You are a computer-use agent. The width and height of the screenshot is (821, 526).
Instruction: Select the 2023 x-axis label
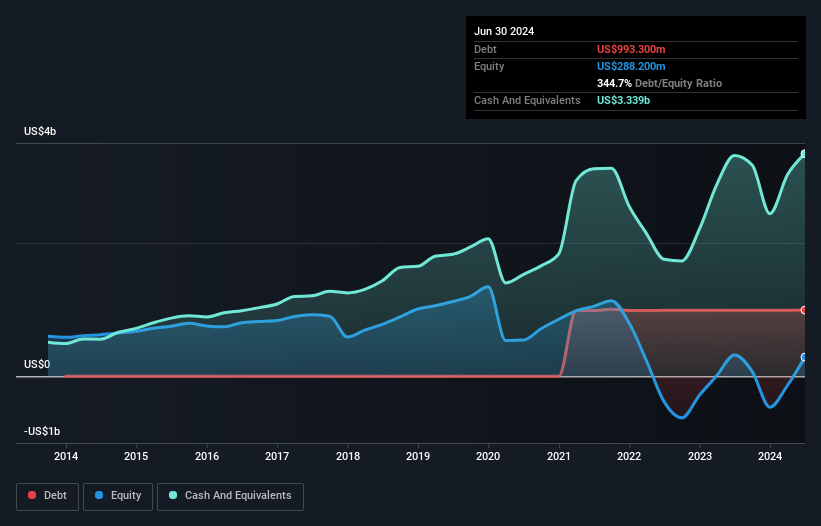pos(700,456)
